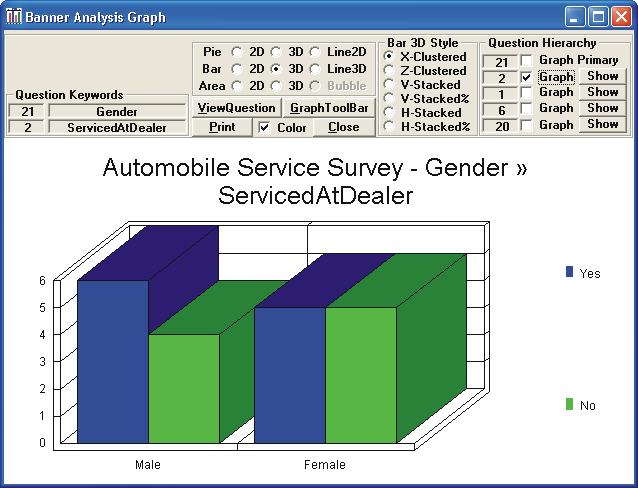Click keyword number field 2

click(x=27, y=127)
